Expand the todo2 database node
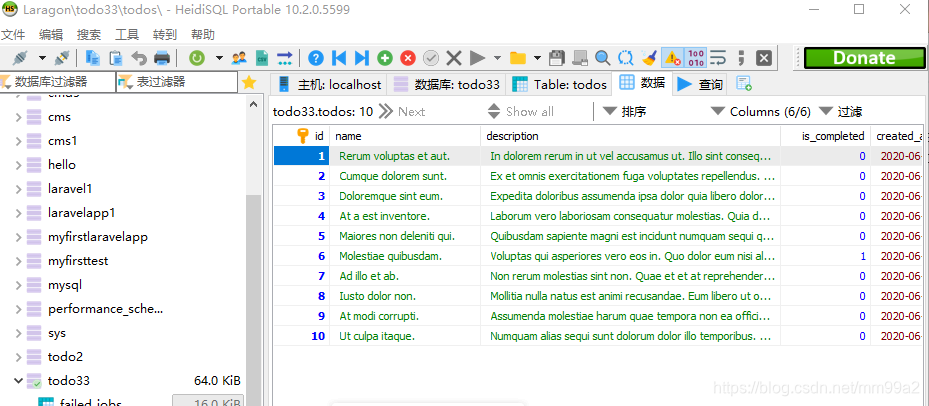Image resolution: width=929 pixels, height=406 pixels. (x=18, y=357)
